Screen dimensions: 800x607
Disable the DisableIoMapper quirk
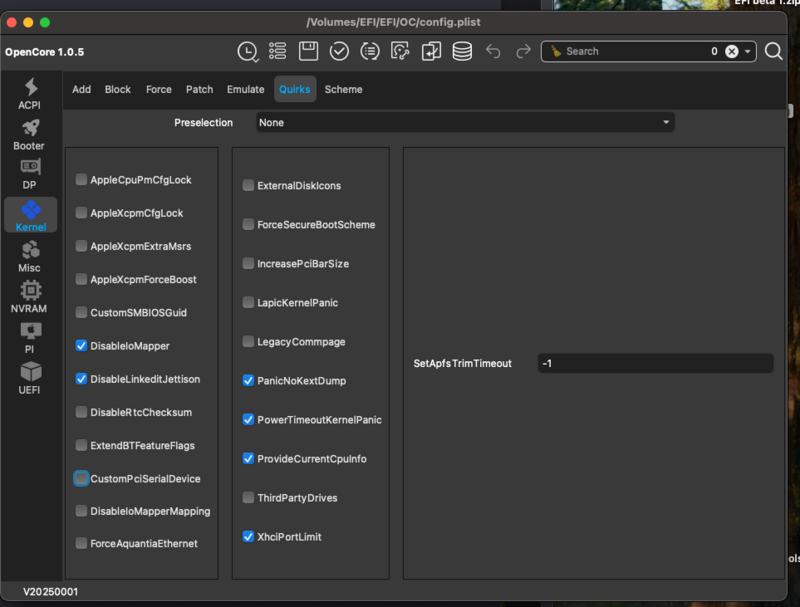81,346
